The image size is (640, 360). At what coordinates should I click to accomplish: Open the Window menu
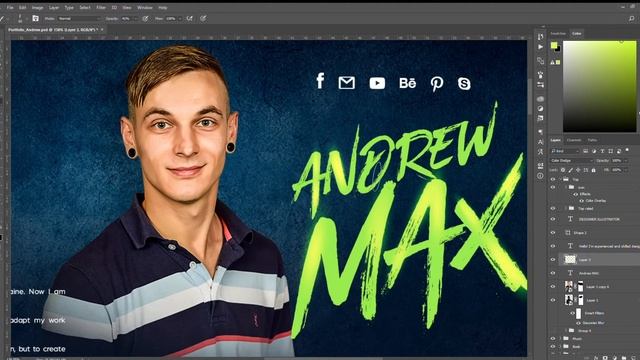click(144, 8)
